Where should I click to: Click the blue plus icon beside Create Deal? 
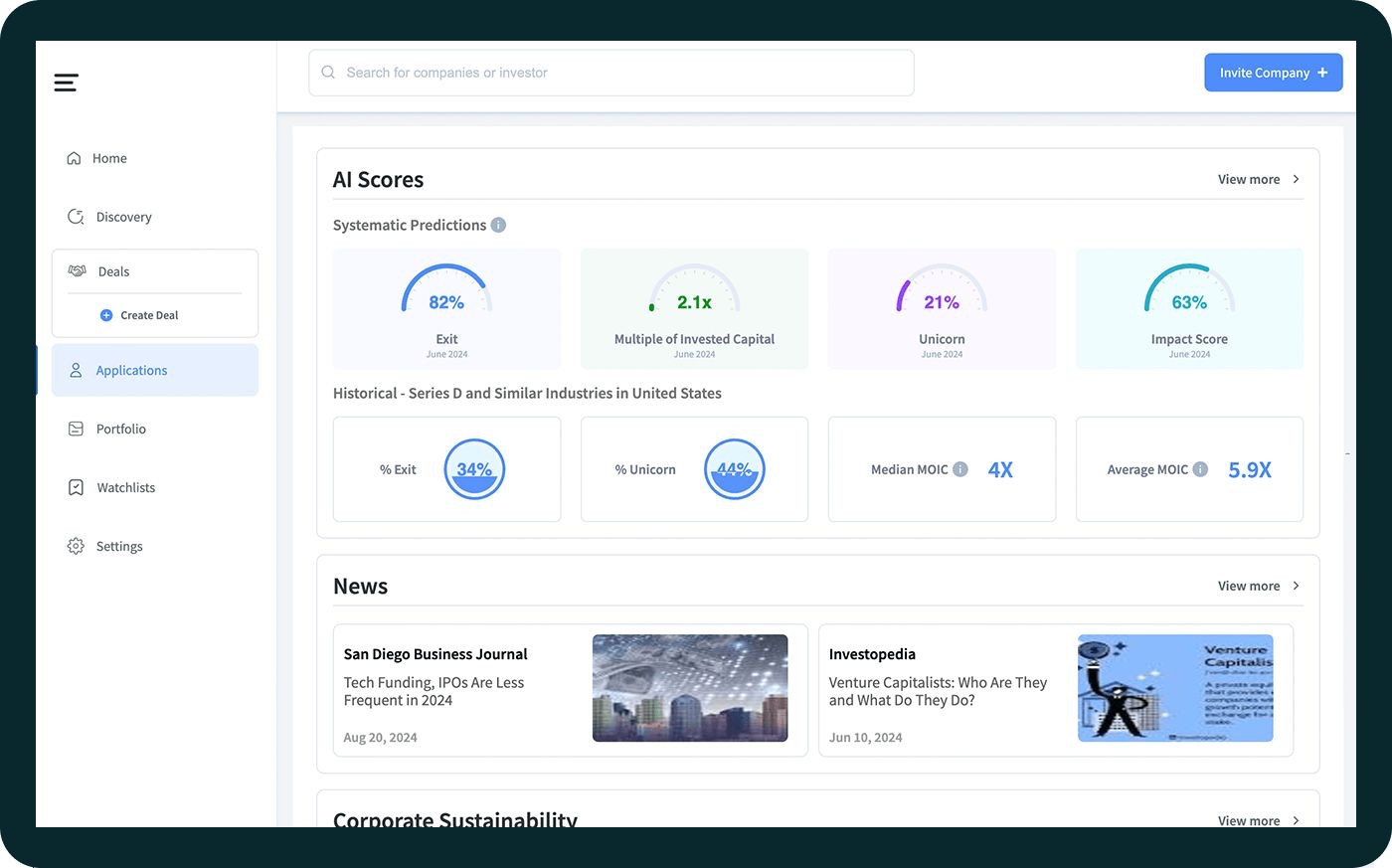[106, 315]
